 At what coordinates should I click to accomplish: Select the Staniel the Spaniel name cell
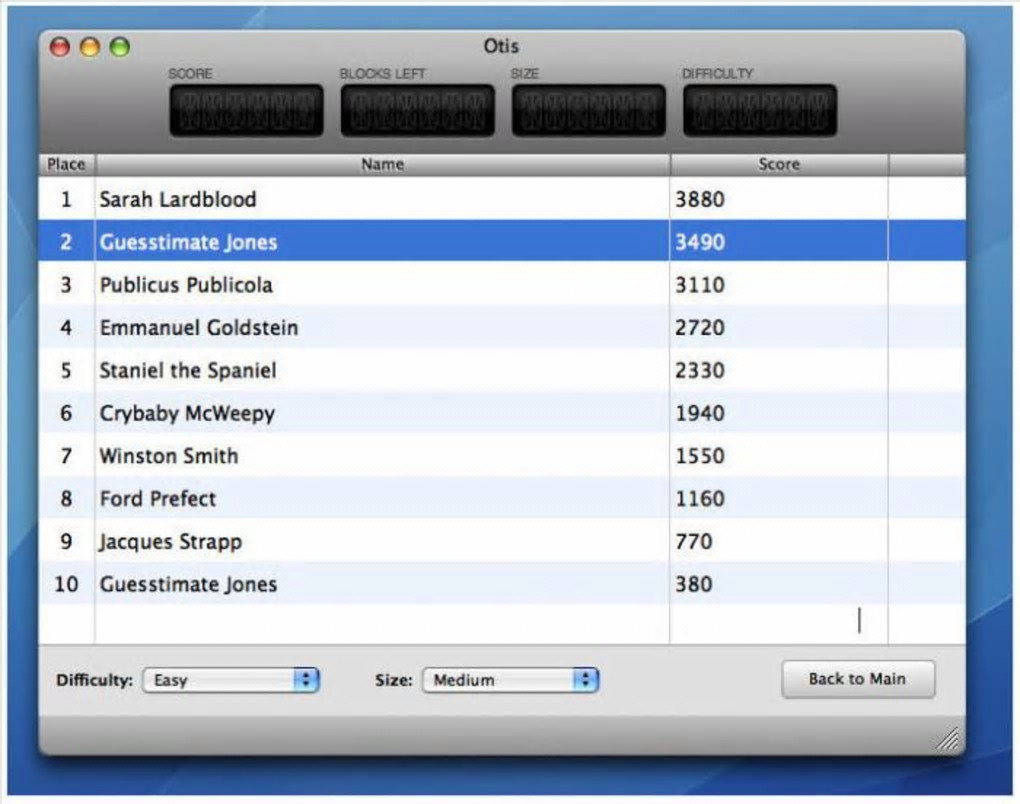(x=382, y=370)
